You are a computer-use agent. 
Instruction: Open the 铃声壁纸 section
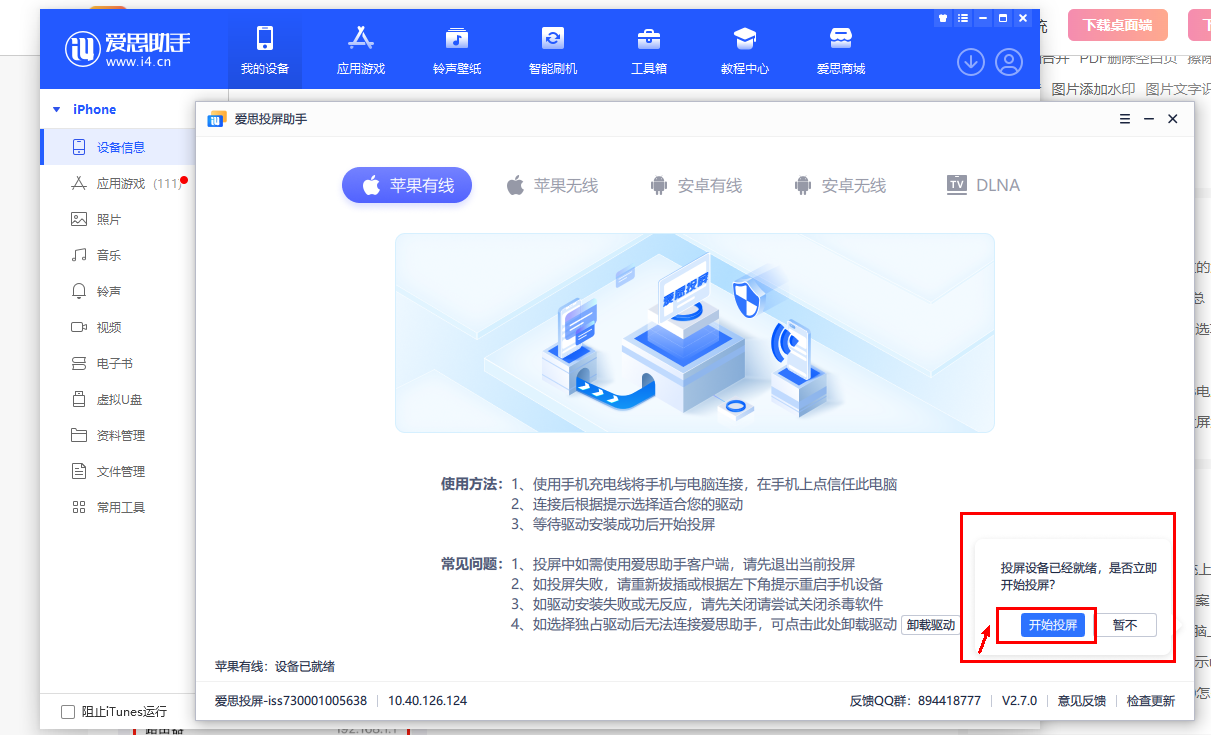coord(457,50)
